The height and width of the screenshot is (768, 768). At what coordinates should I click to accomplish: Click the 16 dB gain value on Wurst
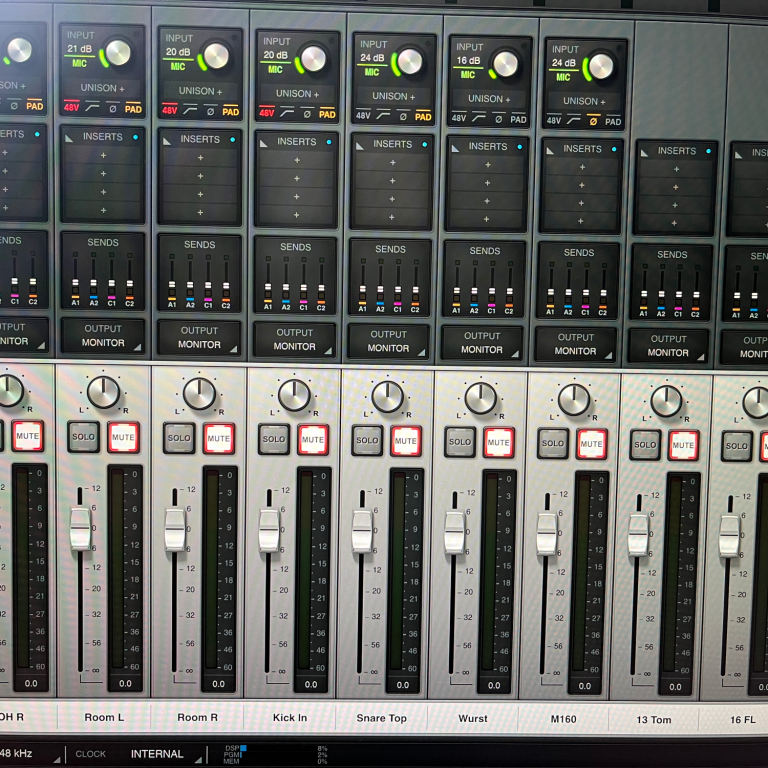point(468,60)
